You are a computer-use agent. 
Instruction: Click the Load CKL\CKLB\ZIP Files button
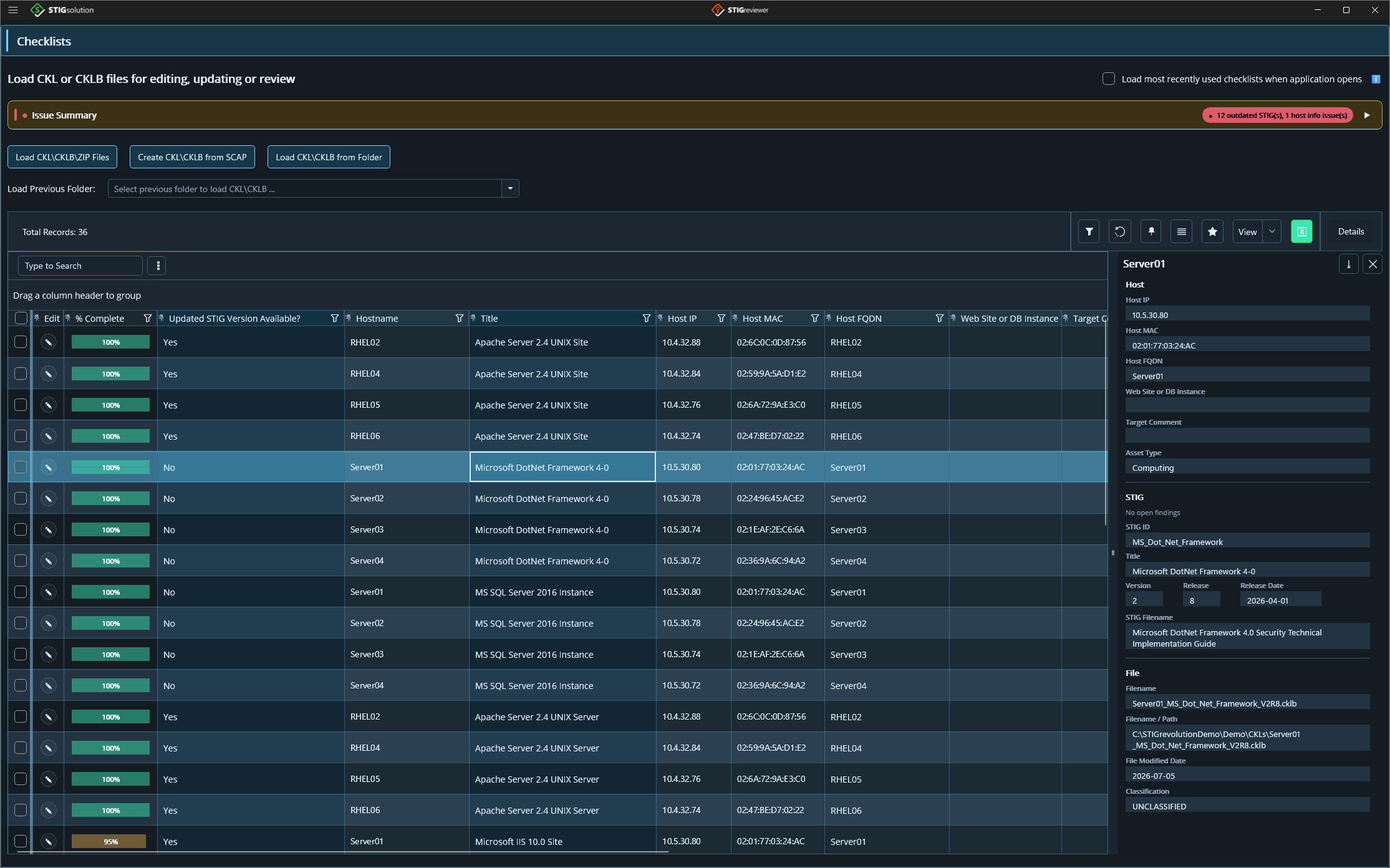click(62, 157)
